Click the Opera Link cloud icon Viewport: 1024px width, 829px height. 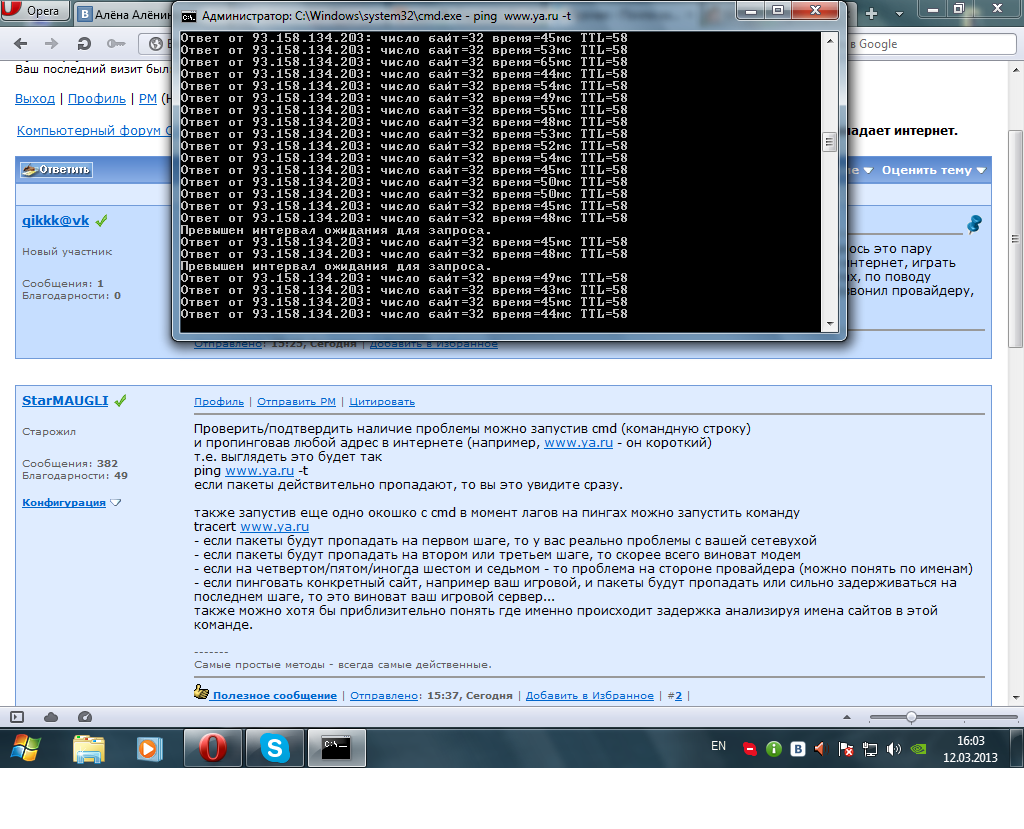pyautogui.click(x=51, y=717)
